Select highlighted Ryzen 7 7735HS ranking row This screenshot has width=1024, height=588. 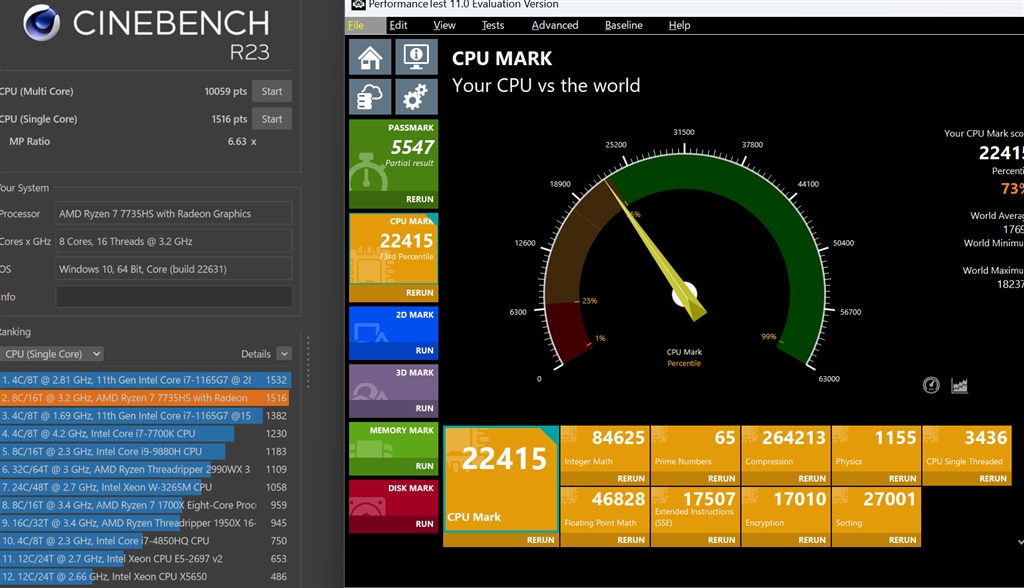[x=145, y=398]
